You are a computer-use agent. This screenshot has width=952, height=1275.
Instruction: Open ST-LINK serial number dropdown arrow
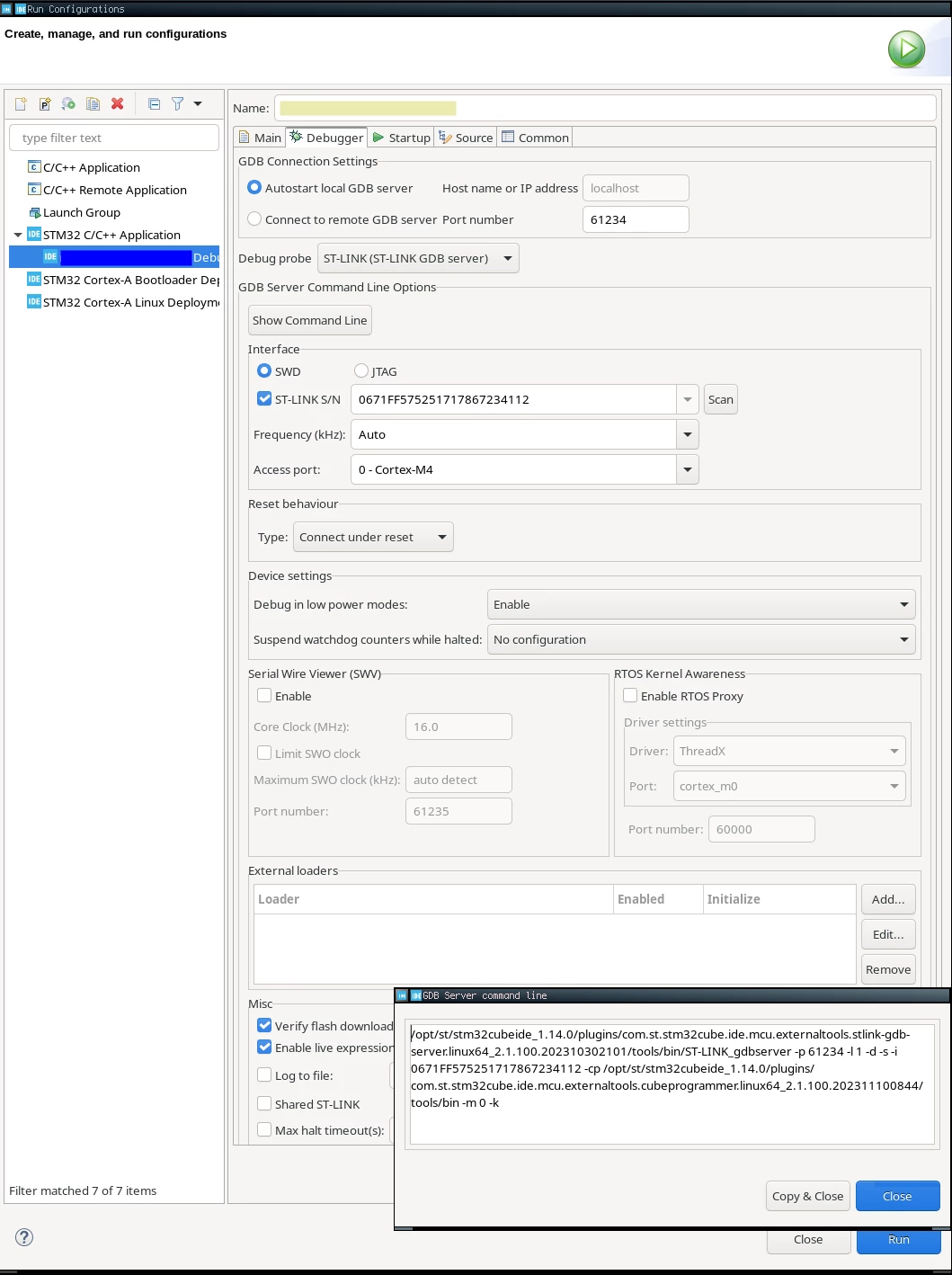(x=688, y=399)
